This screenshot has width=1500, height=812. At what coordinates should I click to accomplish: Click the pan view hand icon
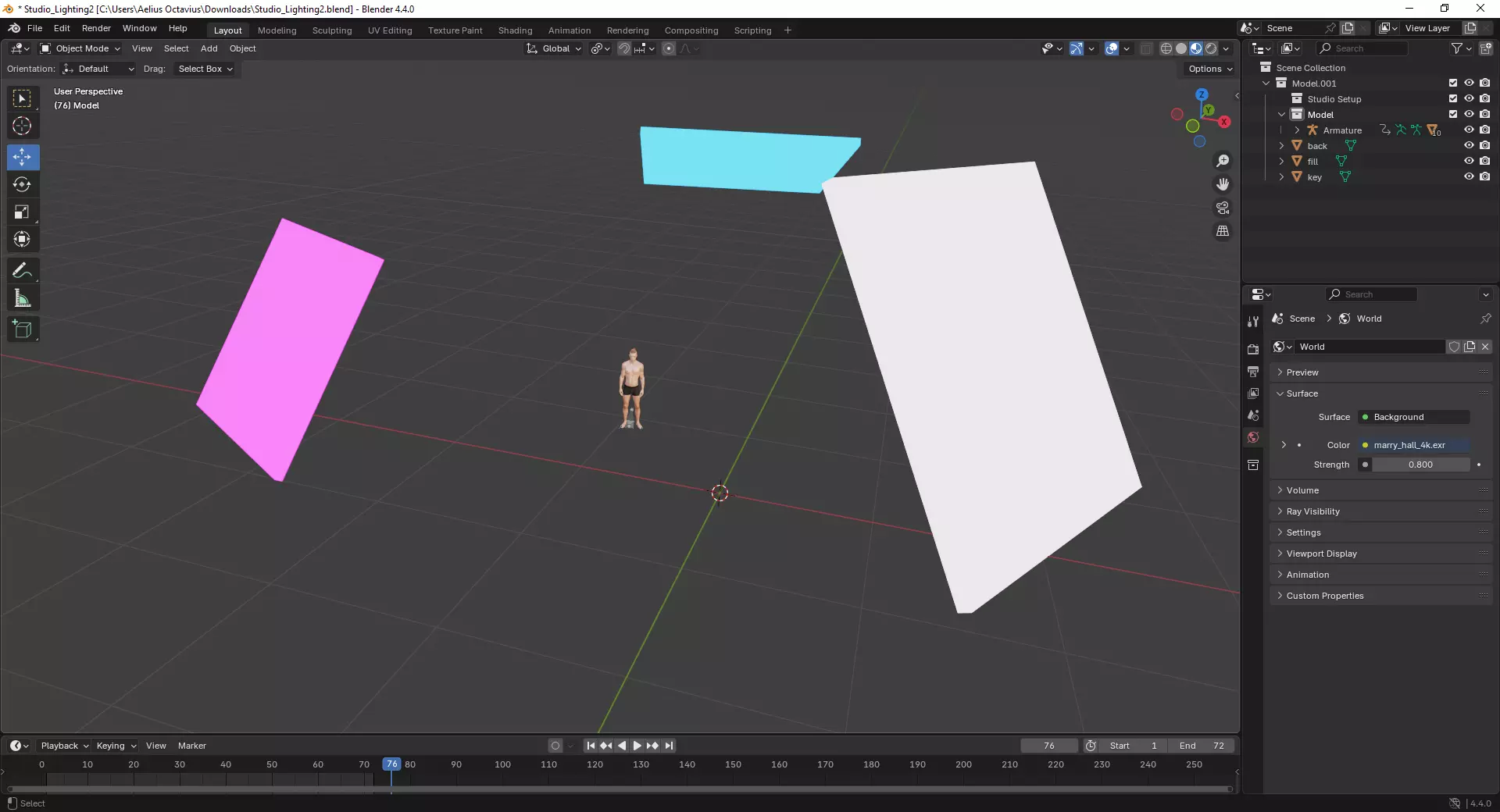(1223, 184)
